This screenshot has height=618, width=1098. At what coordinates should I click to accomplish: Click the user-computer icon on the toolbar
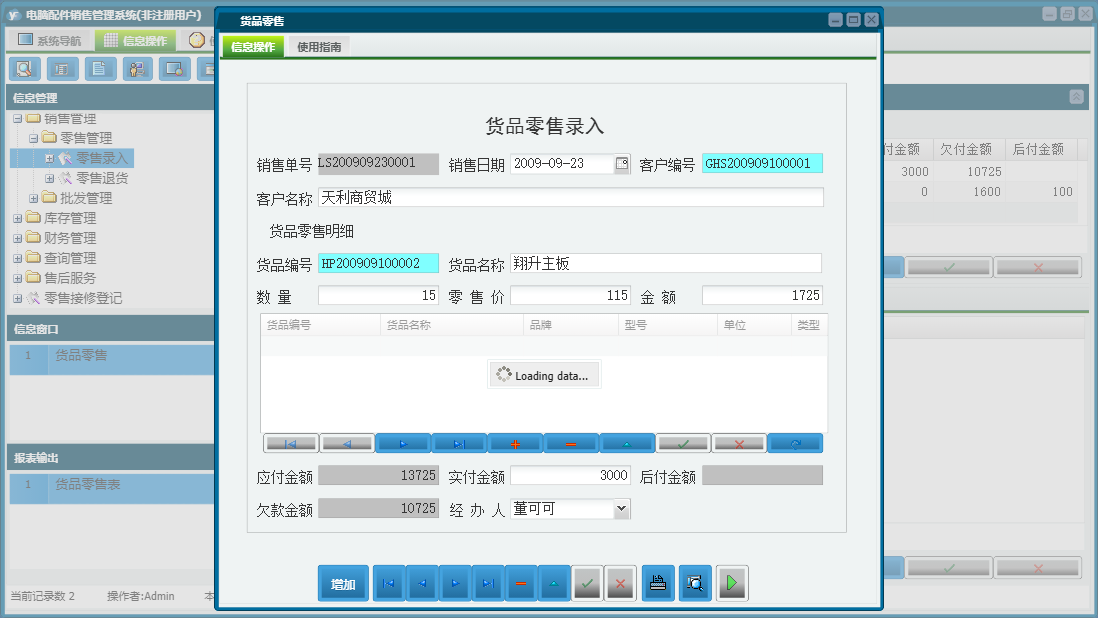(x=136, y=68)
